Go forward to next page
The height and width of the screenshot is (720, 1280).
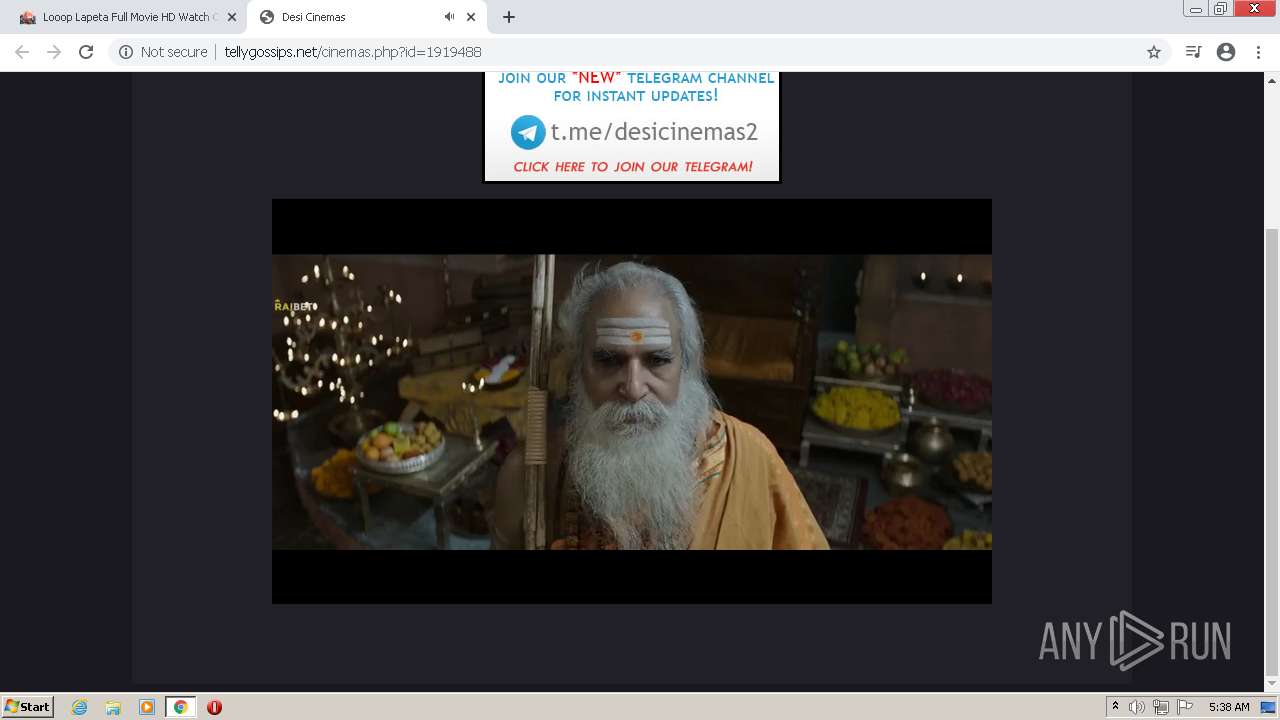54,52
